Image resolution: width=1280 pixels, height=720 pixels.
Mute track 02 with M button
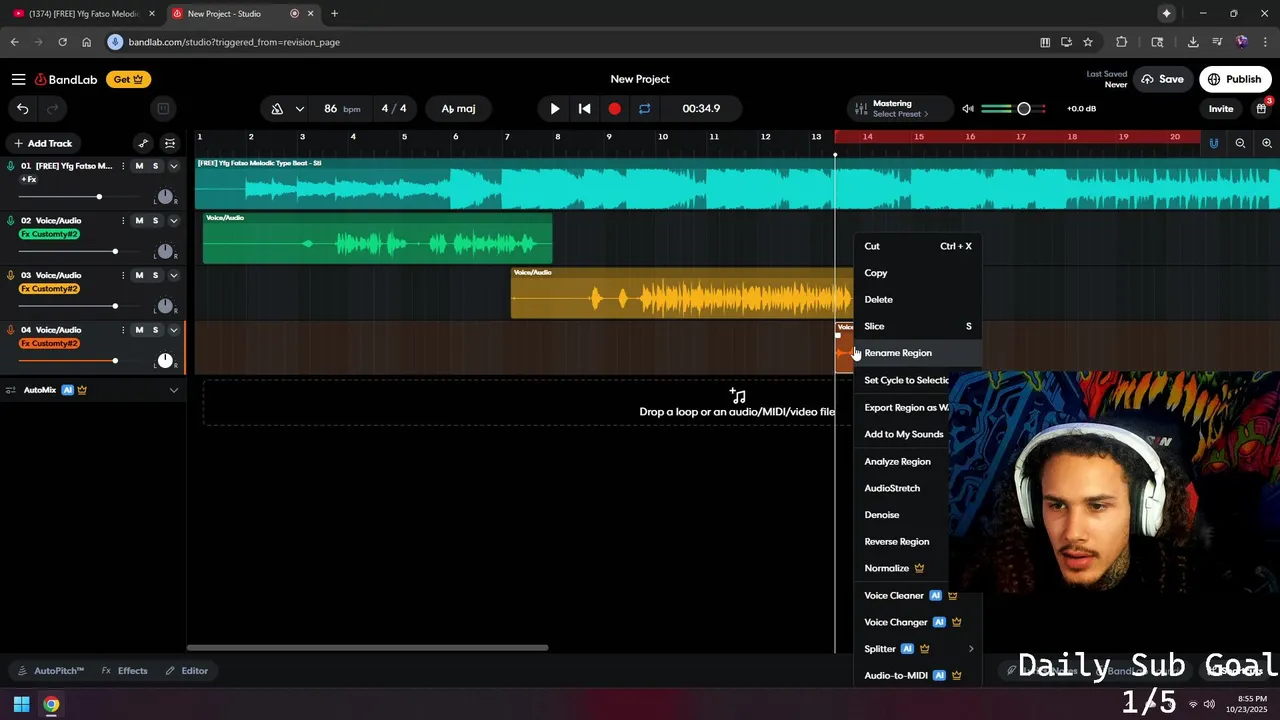139,221
